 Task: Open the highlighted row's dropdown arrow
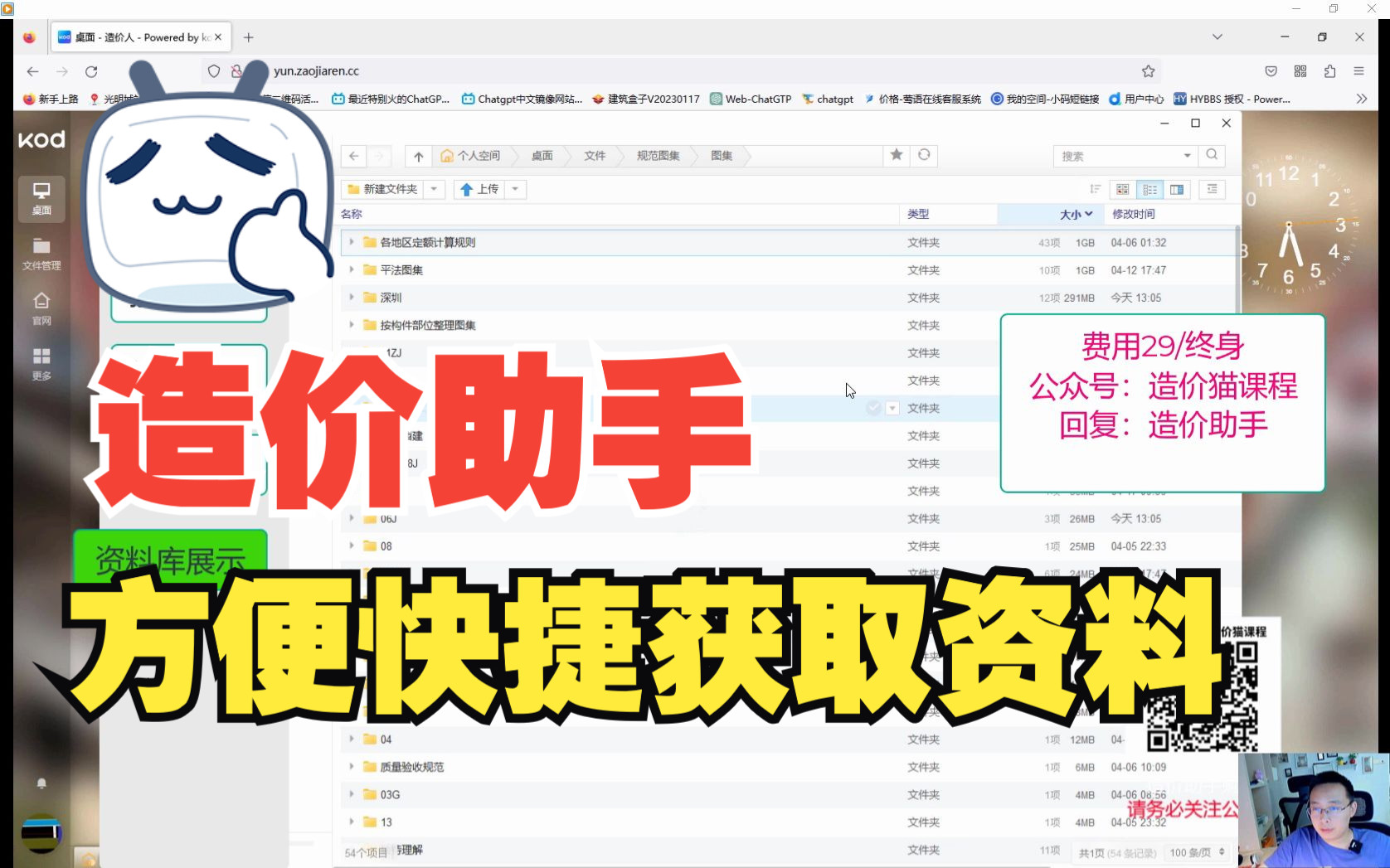tap(892, 408)
